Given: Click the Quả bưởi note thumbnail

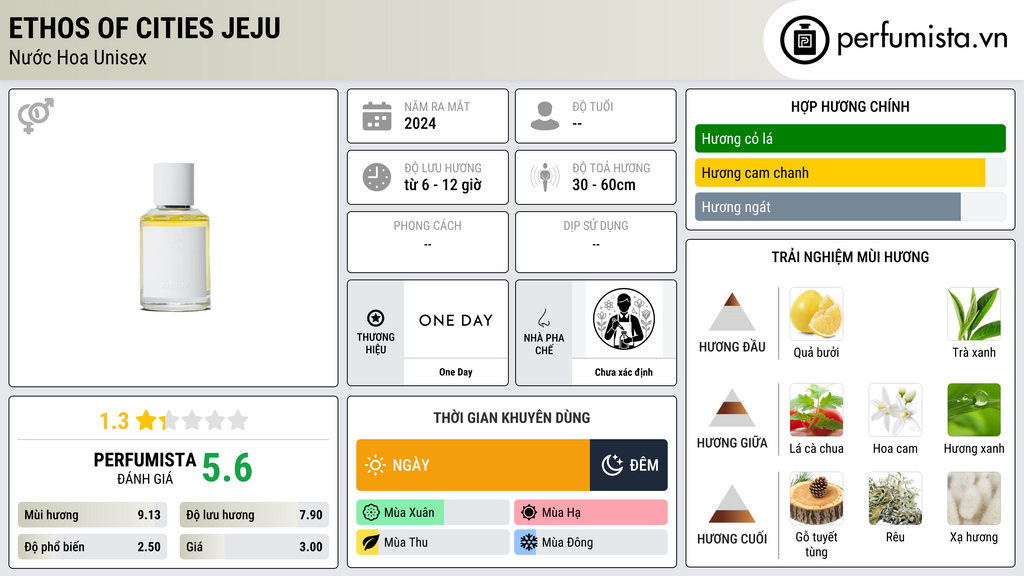Looking at the screenshot, I should pos(816,314).
